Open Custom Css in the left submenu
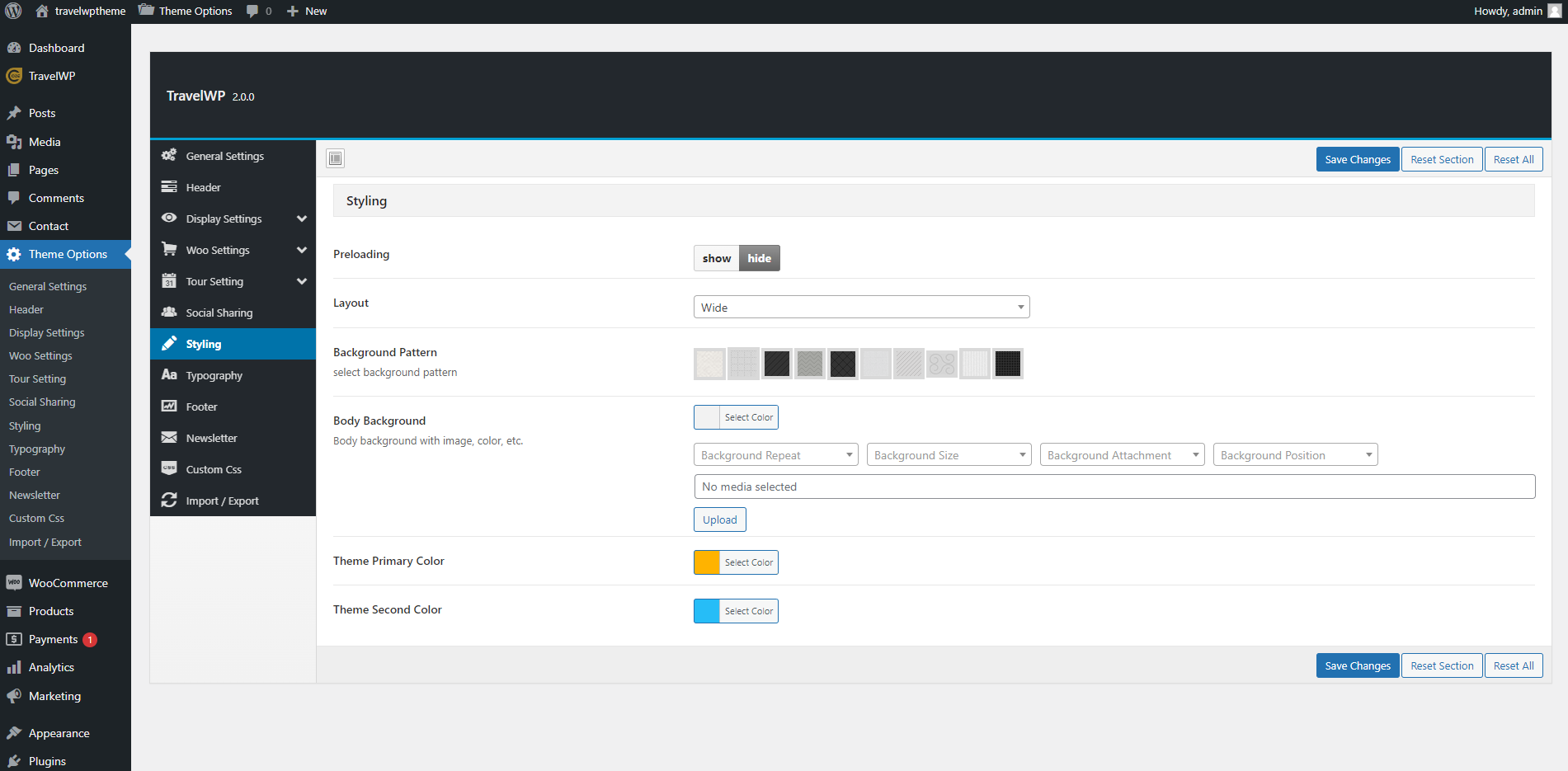This screenshot has width=1568, height=771. click(36, 518)
